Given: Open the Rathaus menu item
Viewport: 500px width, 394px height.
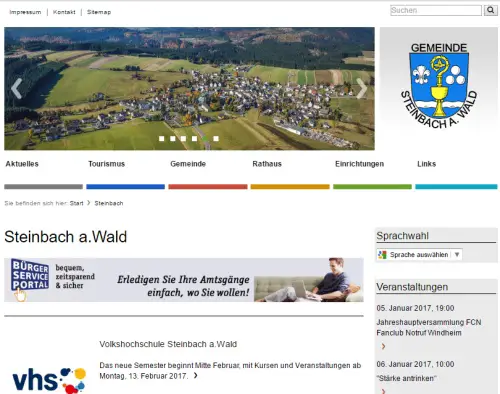Looking at the screenshot, I should click(267, 164).
